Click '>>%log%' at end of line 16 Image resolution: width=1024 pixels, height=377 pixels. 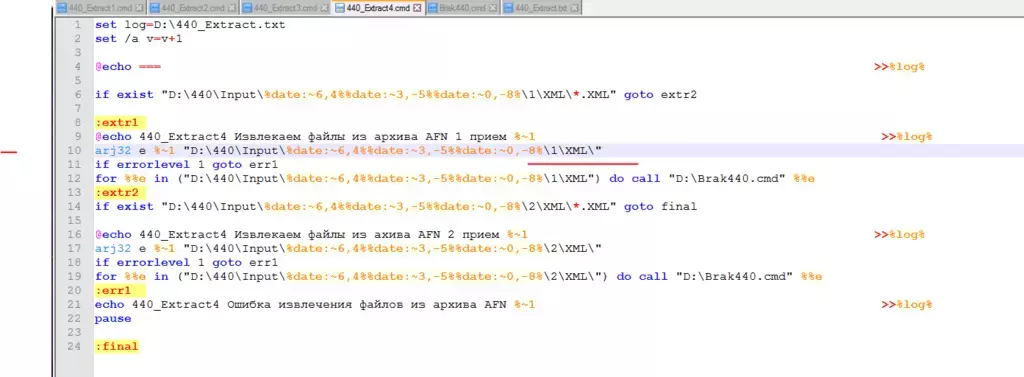coord(899,235)
